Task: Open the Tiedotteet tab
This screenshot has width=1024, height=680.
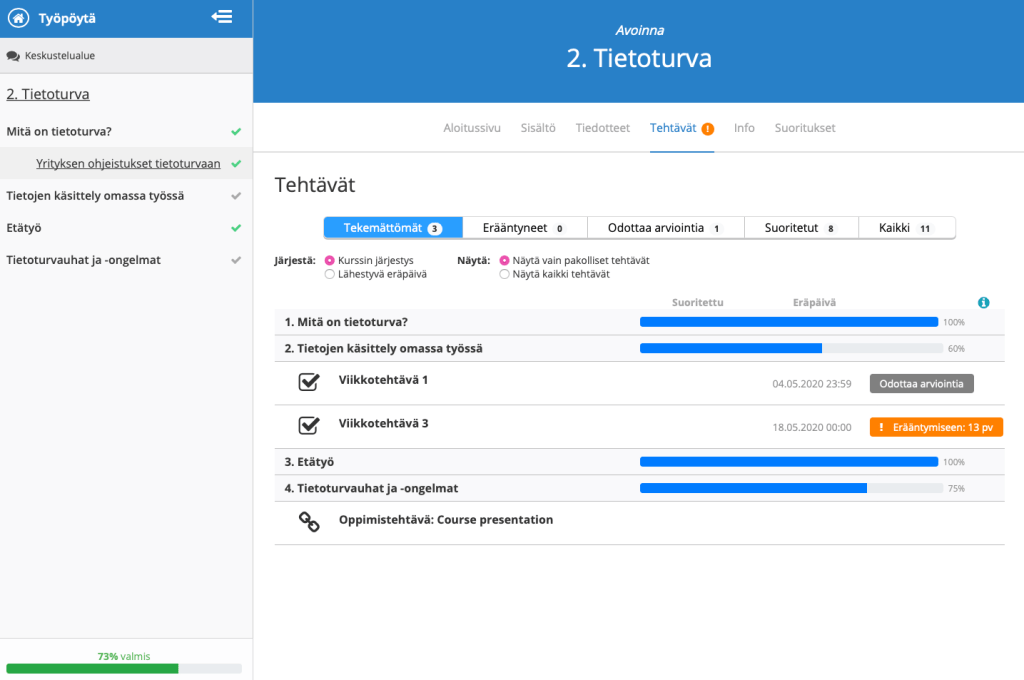Action: click(x=602, y=127)
